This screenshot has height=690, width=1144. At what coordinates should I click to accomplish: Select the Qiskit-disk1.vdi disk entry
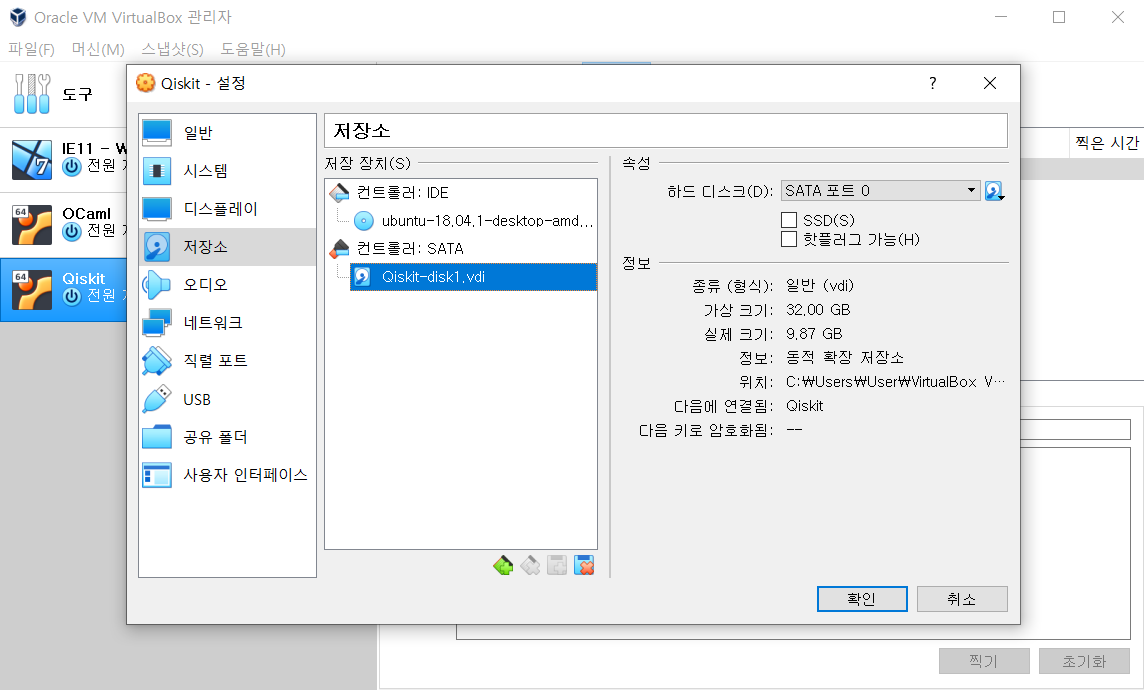pos(474,277)
